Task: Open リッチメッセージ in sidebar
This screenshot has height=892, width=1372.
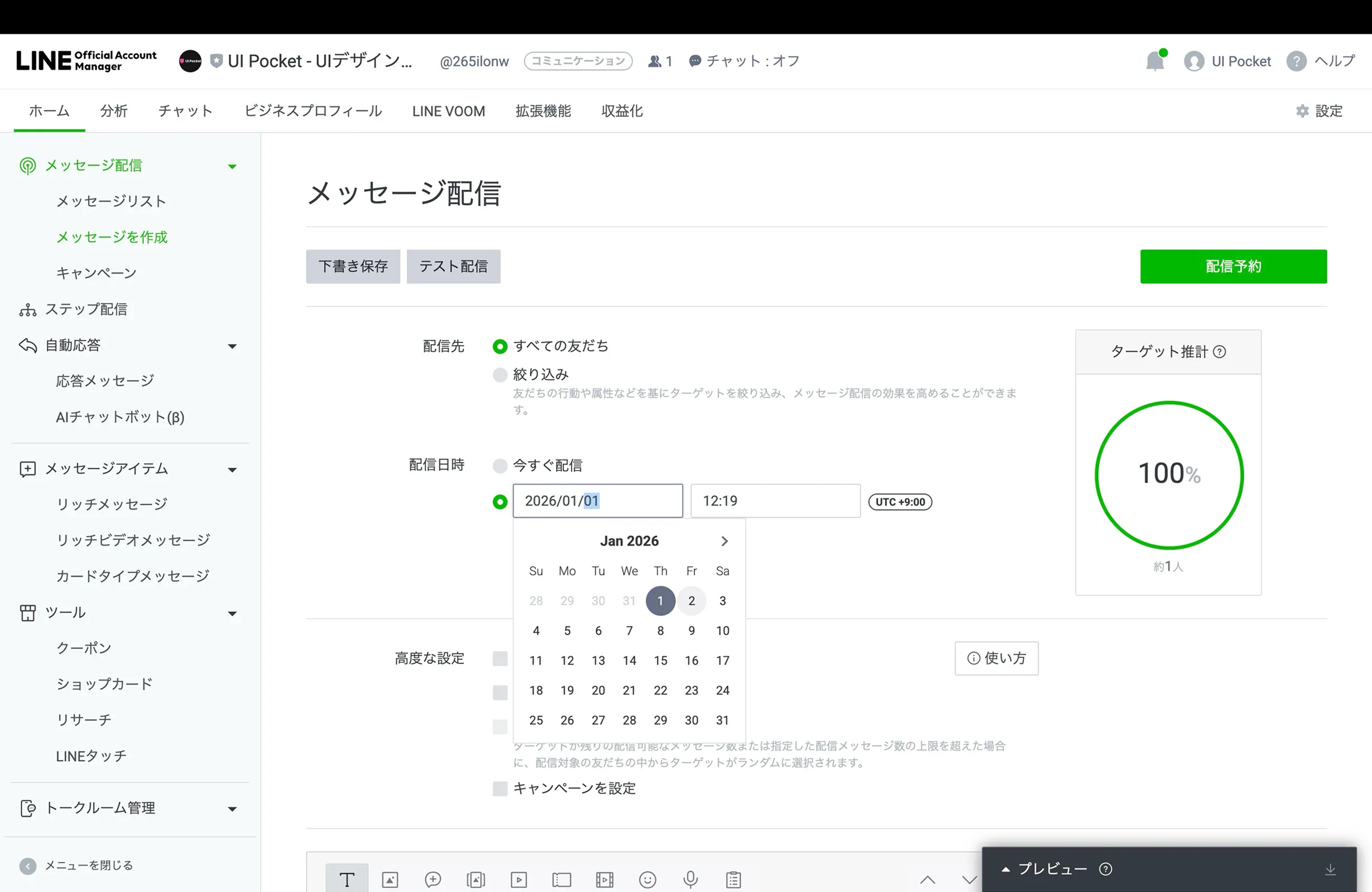Action: (112, 504)
